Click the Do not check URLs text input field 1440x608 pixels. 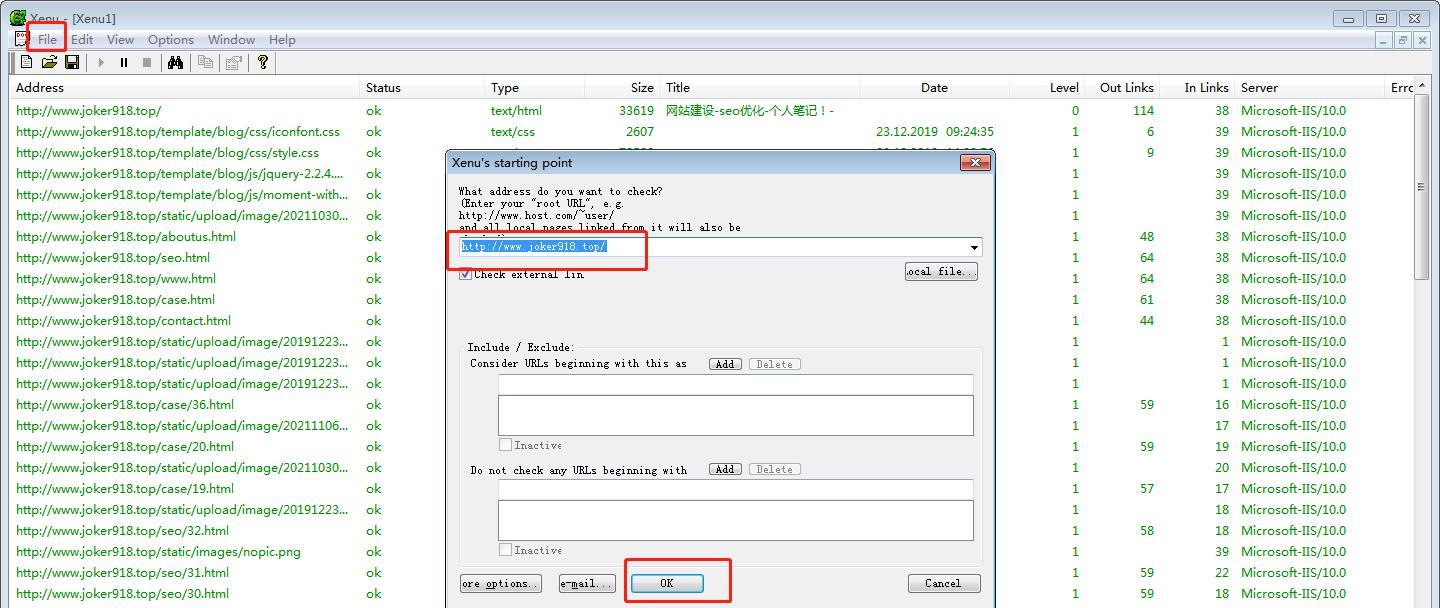735,489
